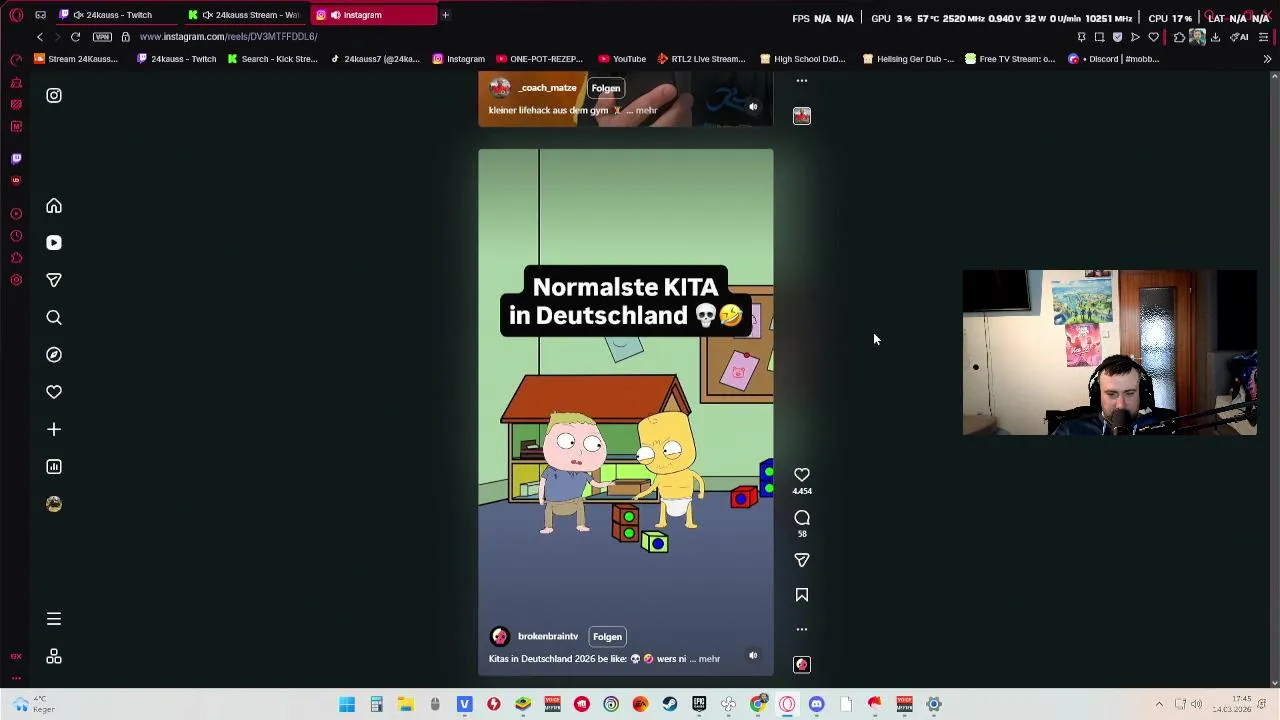Open the Windows Start menu
The height and width of the screenshot is (720, 1280).
(347, 704)
